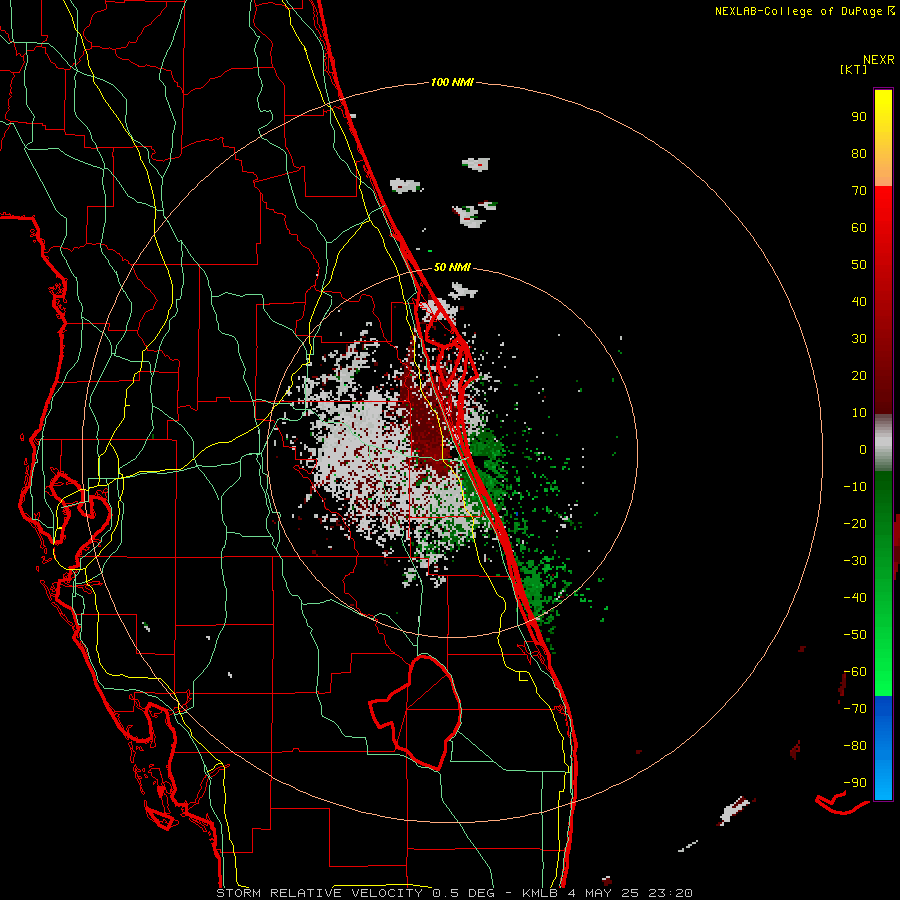
Task: Click the 20 value on velocity scale
Action: (859, 376)
